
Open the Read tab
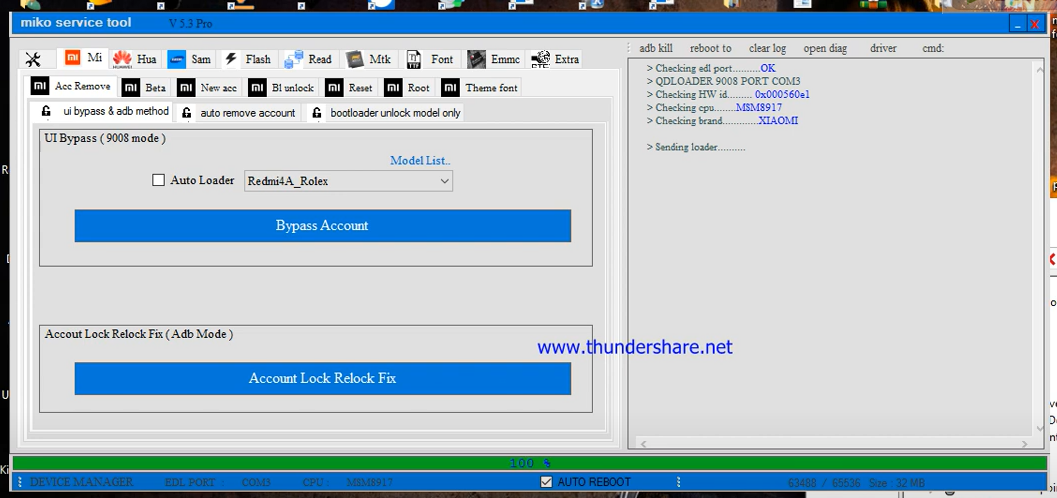point(309,59)
